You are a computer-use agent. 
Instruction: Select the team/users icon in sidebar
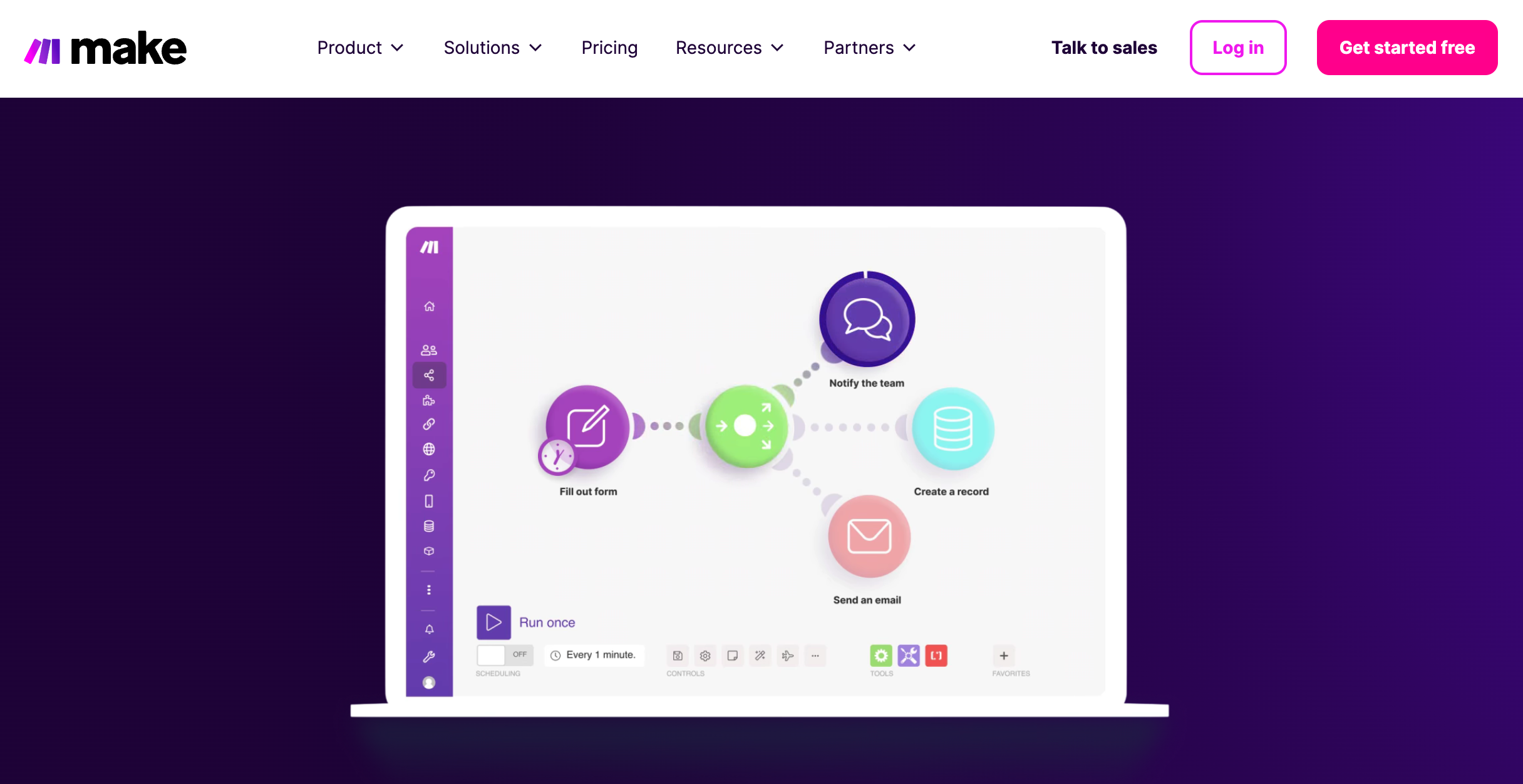(429, 350)
